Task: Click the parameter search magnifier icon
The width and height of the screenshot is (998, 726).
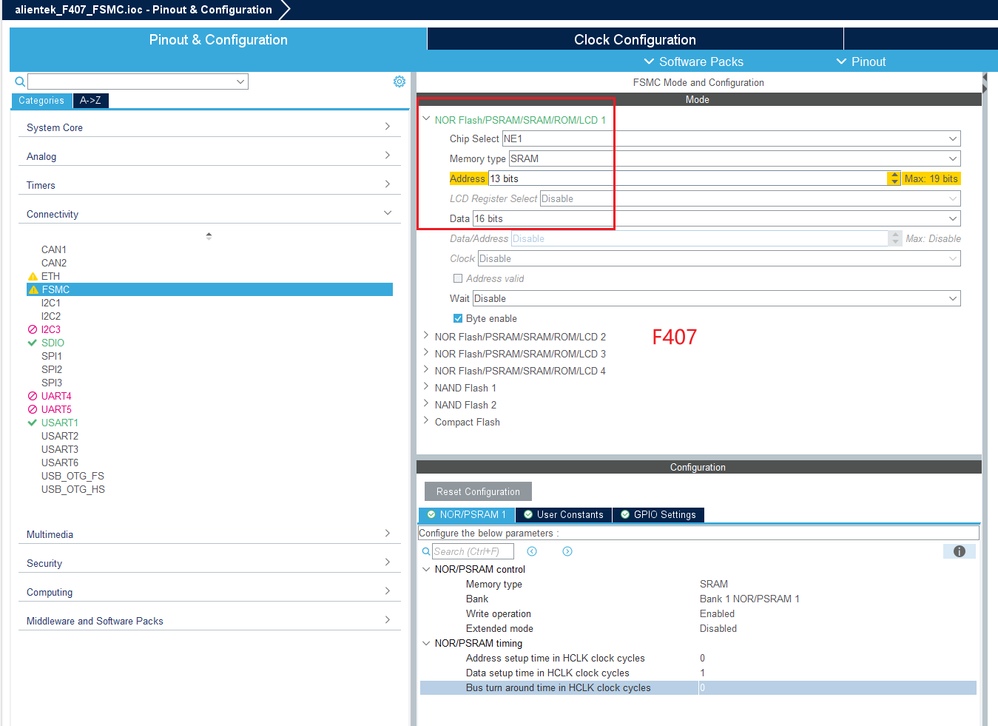Action: point(426,552)
